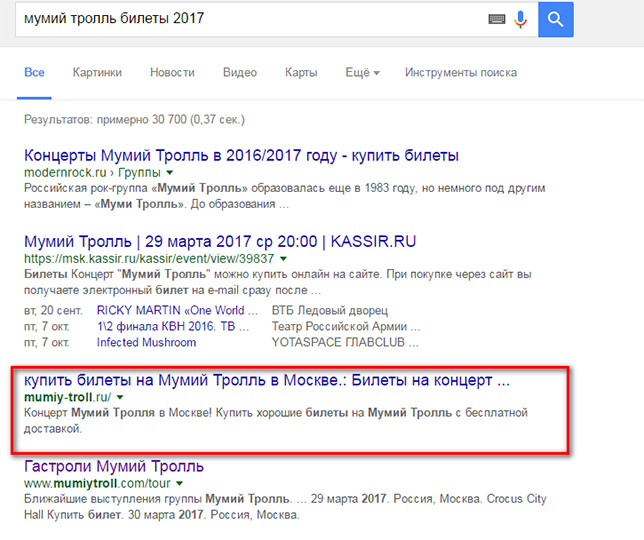Switch to the Видео tab
This screenshot has height=540, width=644.
(x=240, y=73)
